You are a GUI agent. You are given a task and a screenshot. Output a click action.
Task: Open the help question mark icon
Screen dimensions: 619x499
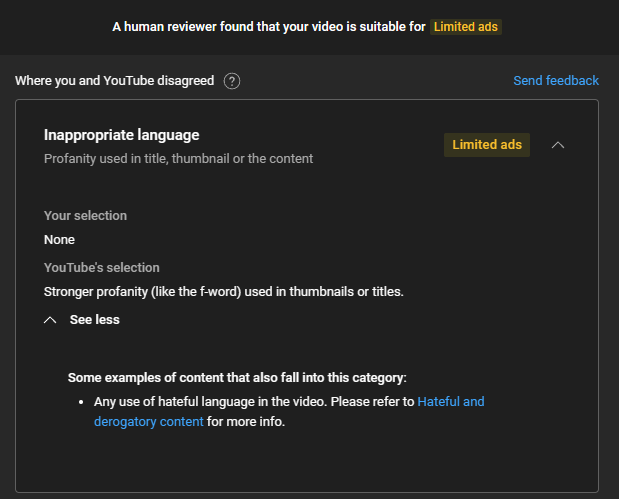click(x=232, y=81)
